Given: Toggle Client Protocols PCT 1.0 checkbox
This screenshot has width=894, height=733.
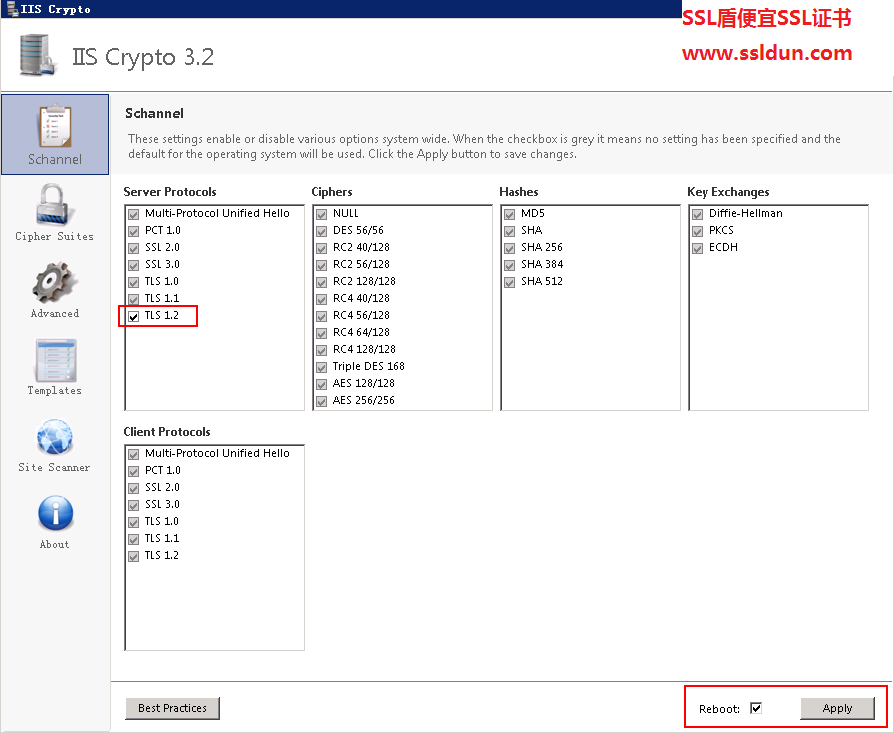Looking at the screenshot, I should 133,471.
